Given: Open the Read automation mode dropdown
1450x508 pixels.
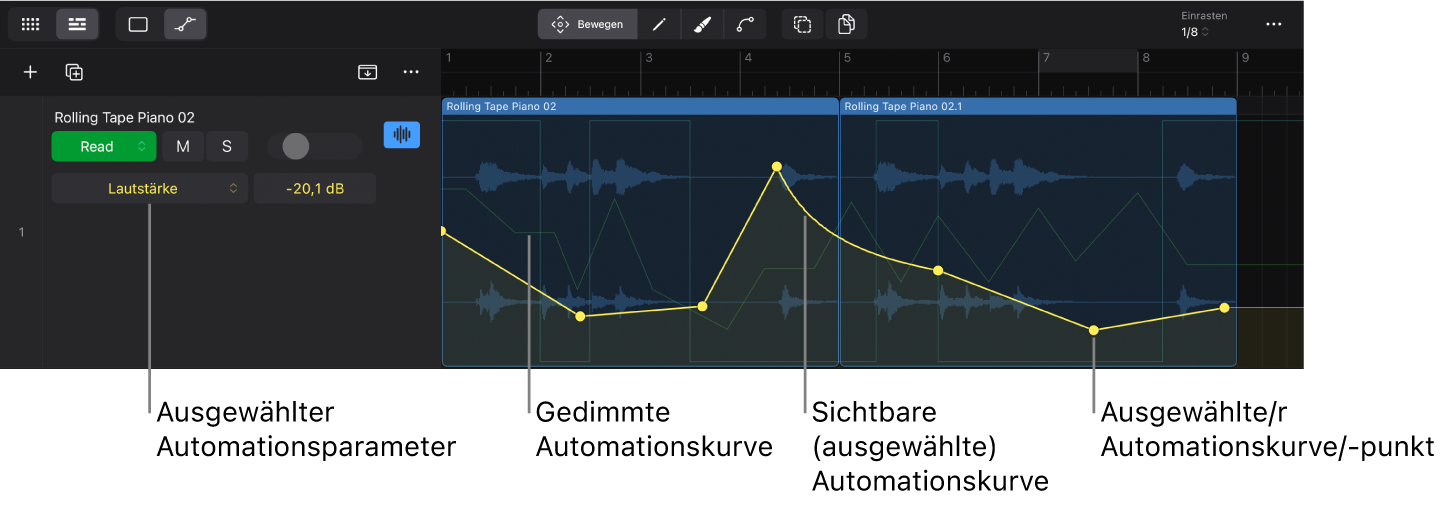Looking at the screenshot, I should pos(105,147).
